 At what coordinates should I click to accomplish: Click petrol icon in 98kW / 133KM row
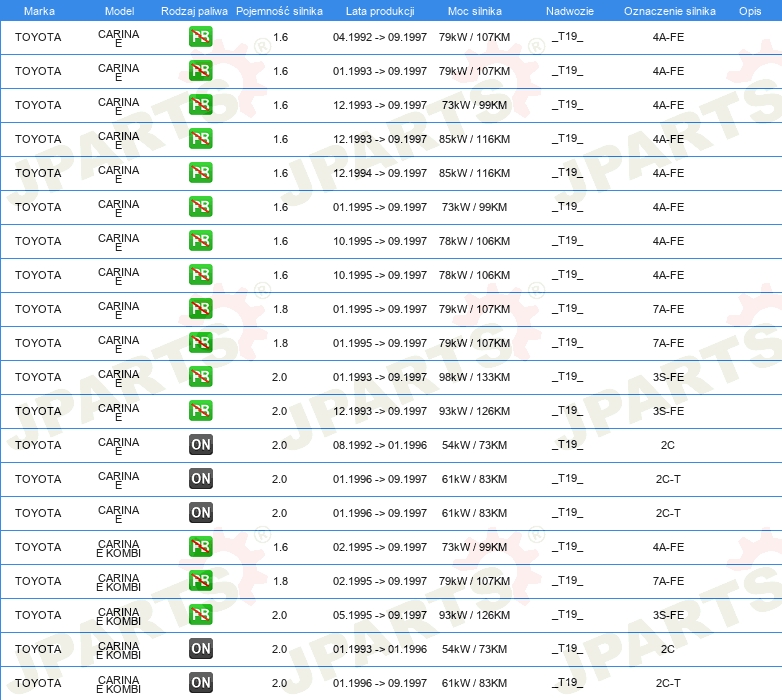tap(200, 376)
